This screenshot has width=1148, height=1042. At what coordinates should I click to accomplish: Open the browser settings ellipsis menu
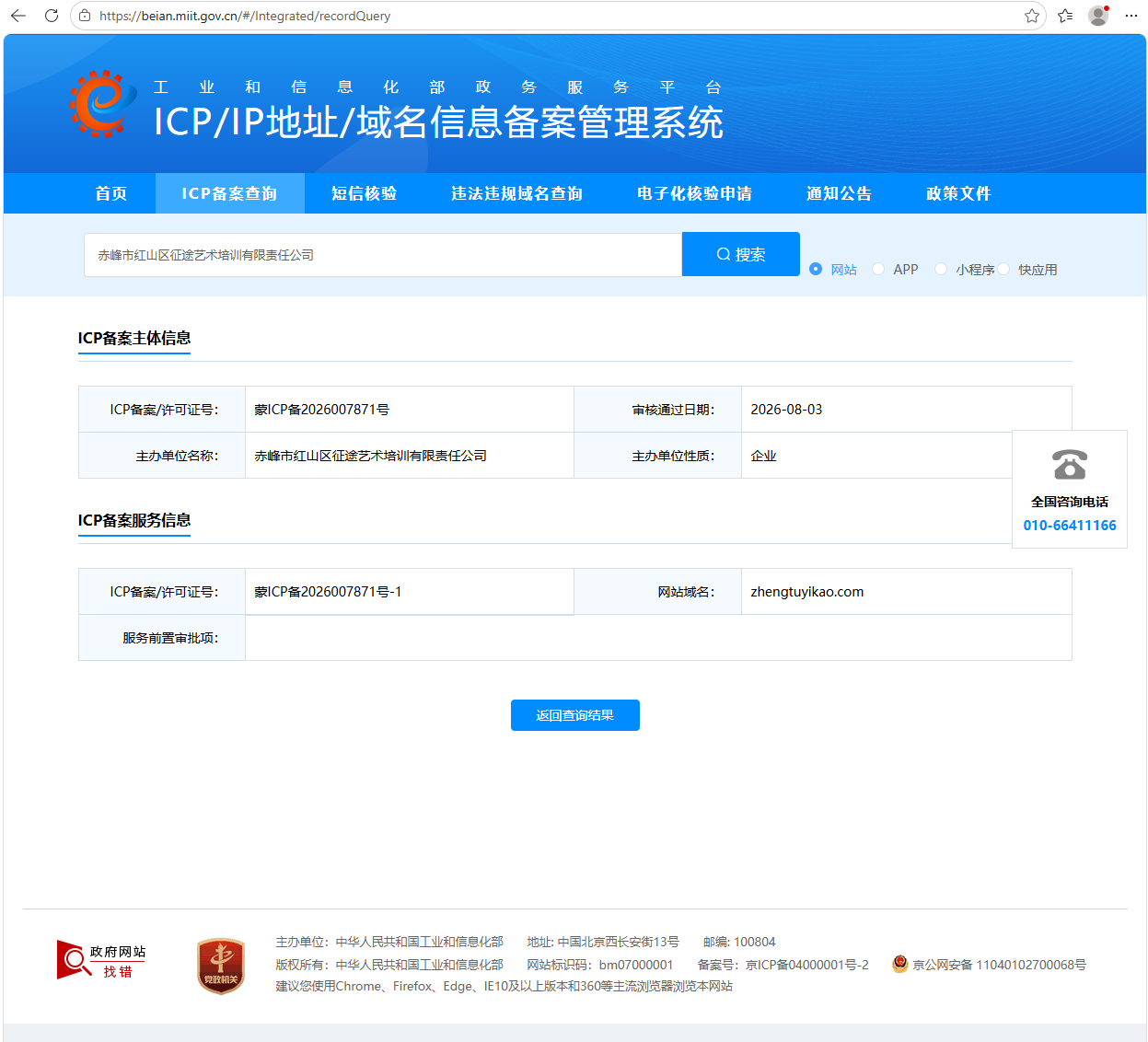(x=1131, y=16)
